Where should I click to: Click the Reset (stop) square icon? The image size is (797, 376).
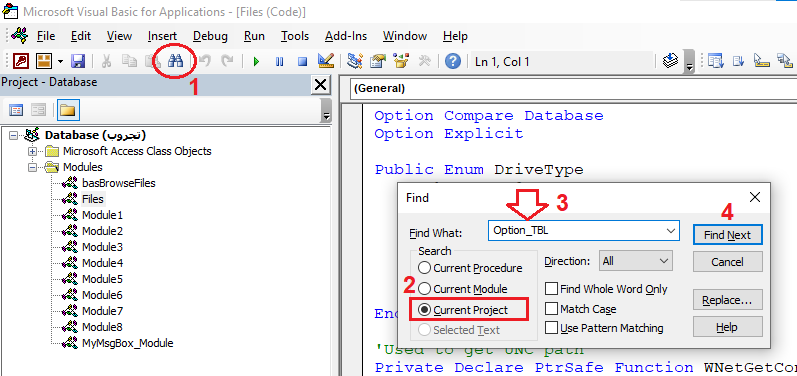302,62
